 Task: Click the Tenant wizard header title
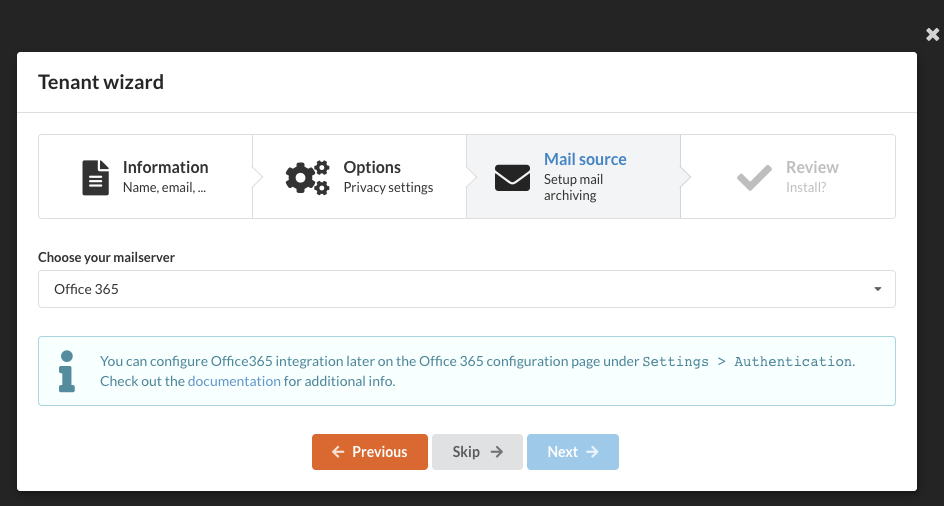point(101,82)
